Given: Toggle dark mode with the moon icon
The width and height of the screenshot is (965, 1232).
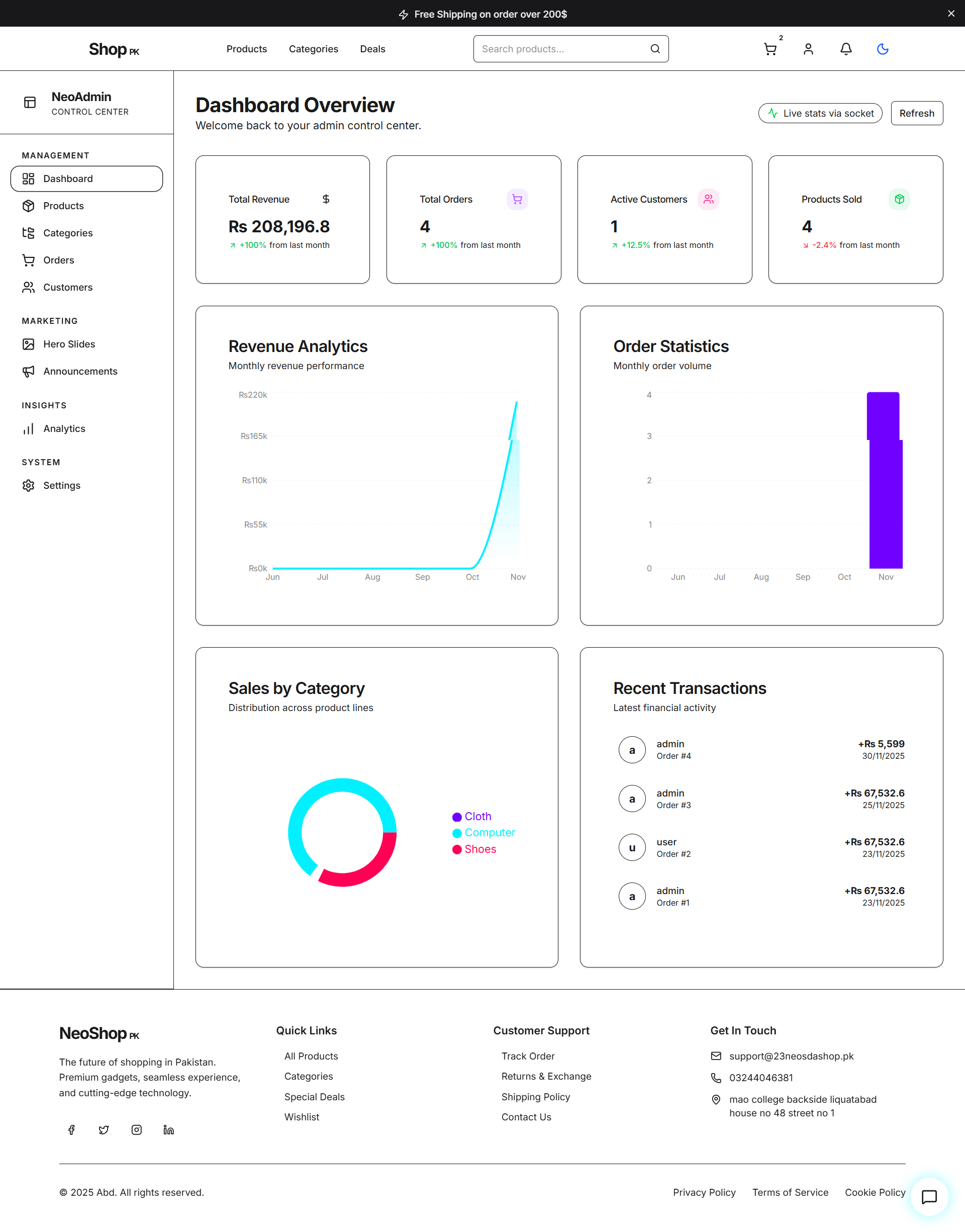Looking at the screenshot, I should coord(883,49).
